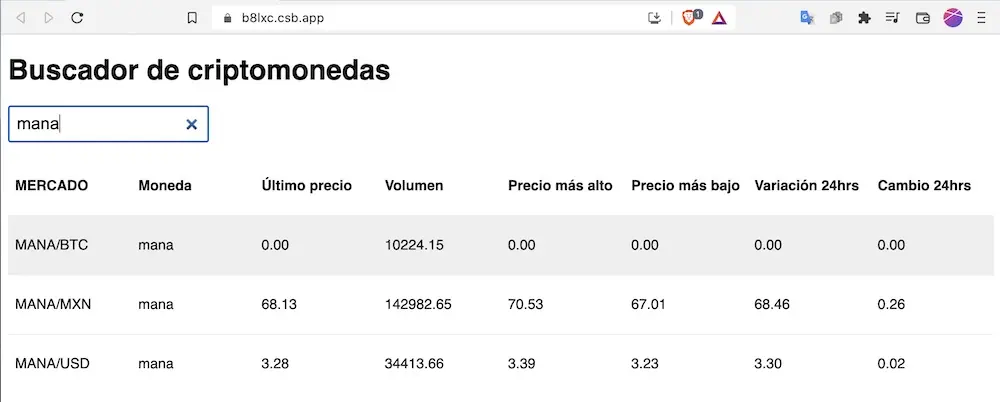Open the Google Translate extension icon
1000x402 pixels.
pyautogui.click(x=807, y=18)
